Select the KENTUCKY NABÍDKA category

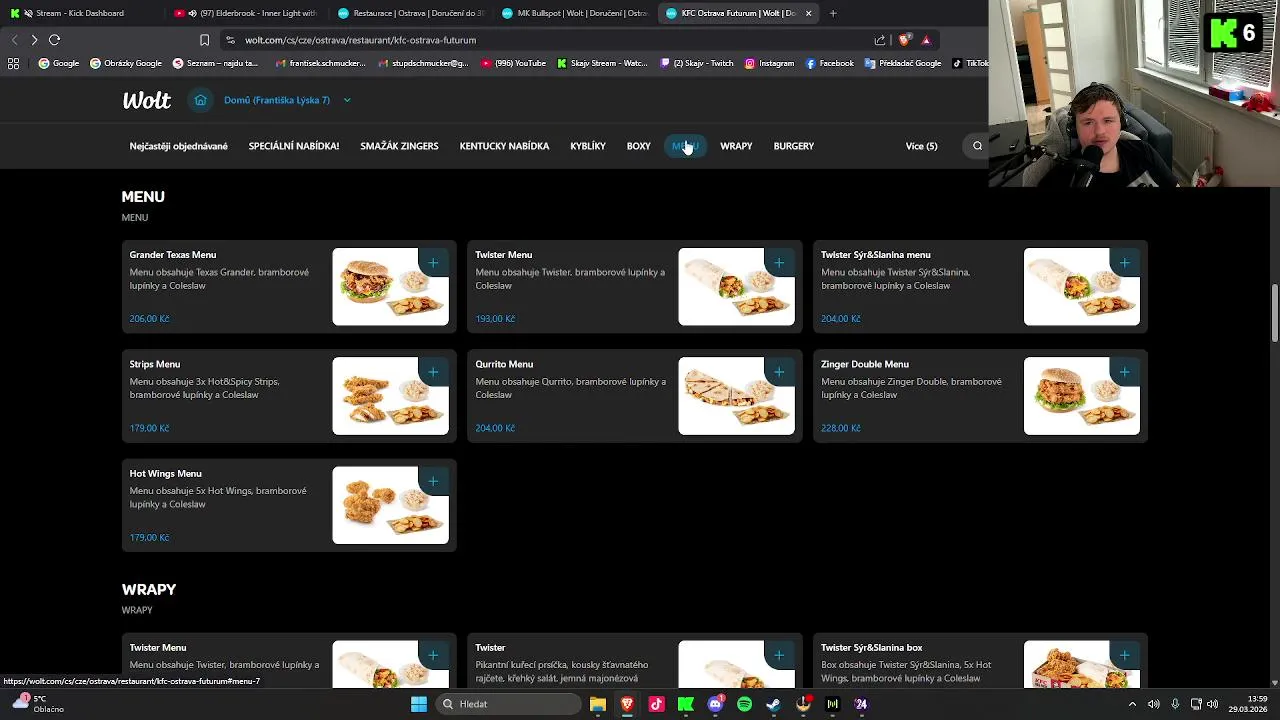(504, 146)
